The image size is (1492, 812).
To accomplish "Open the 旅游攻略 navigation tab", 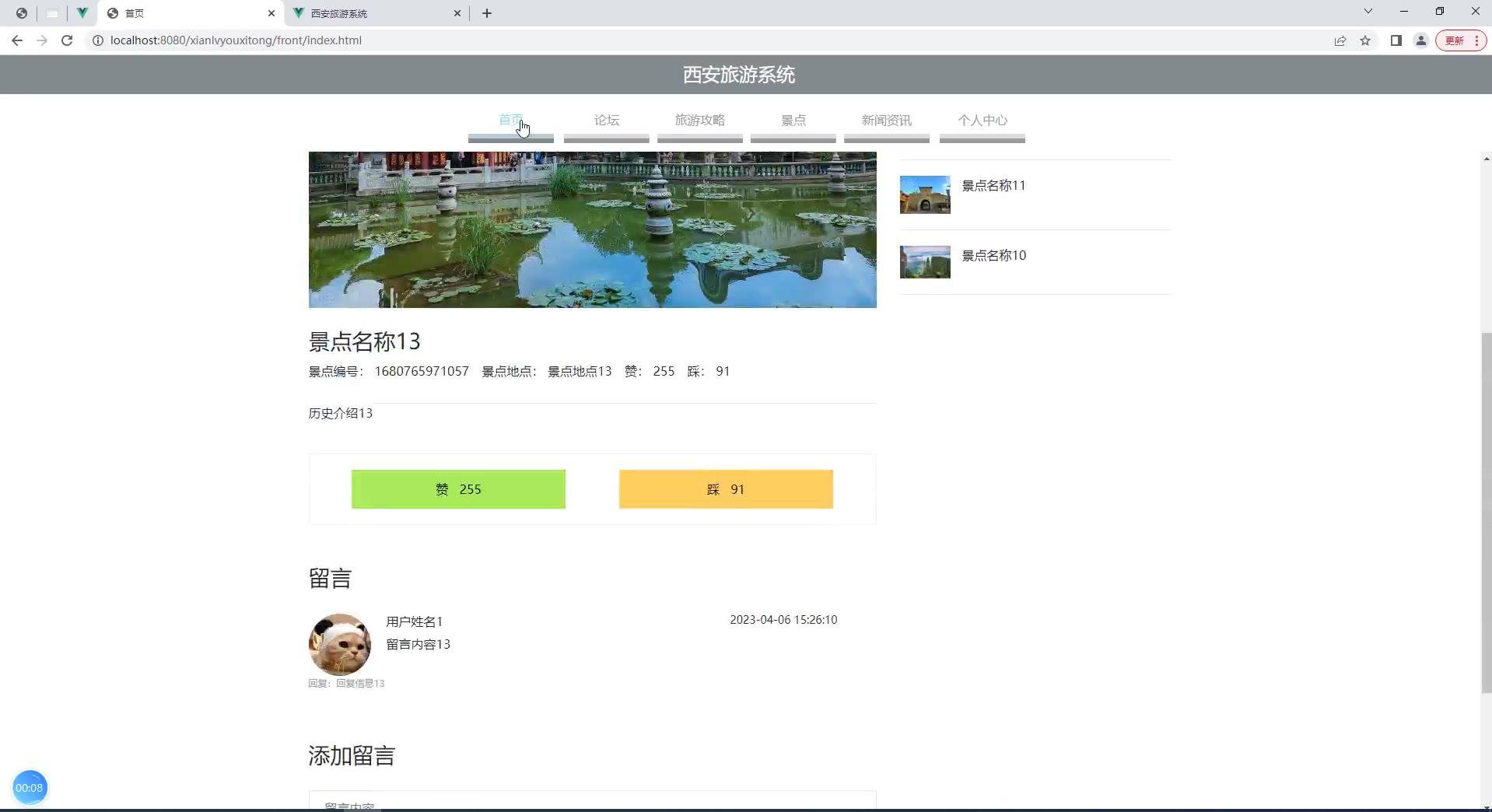I will 699,121.
